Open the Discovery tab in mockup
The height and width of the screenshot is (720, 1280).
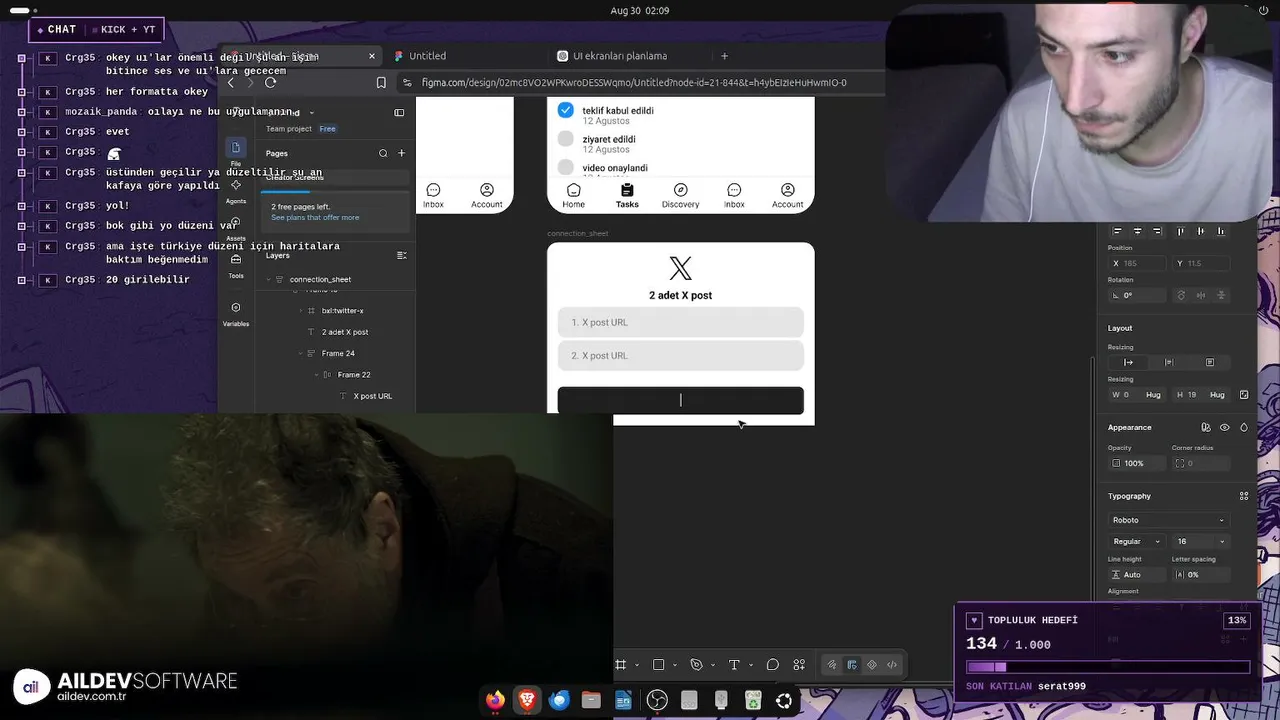680,195
